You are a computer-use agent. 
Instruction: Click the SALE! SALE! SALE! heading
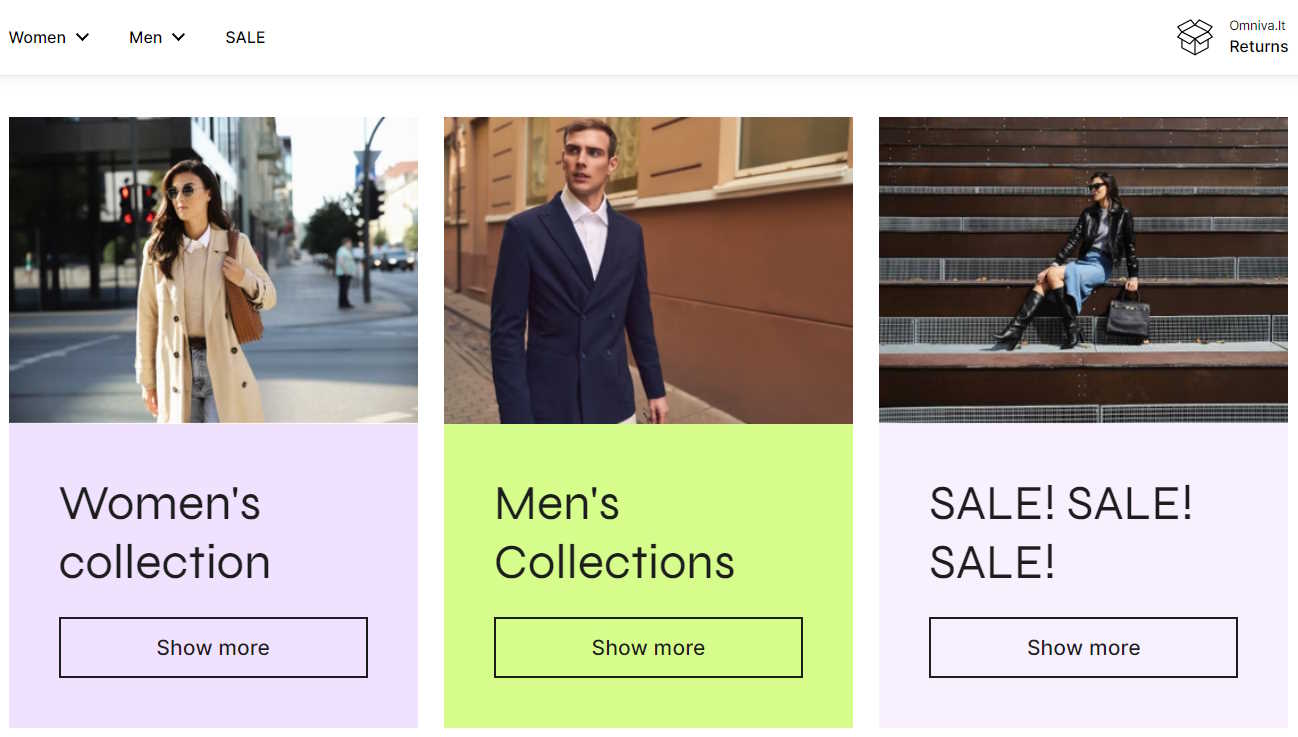(x=1061, y=532)
